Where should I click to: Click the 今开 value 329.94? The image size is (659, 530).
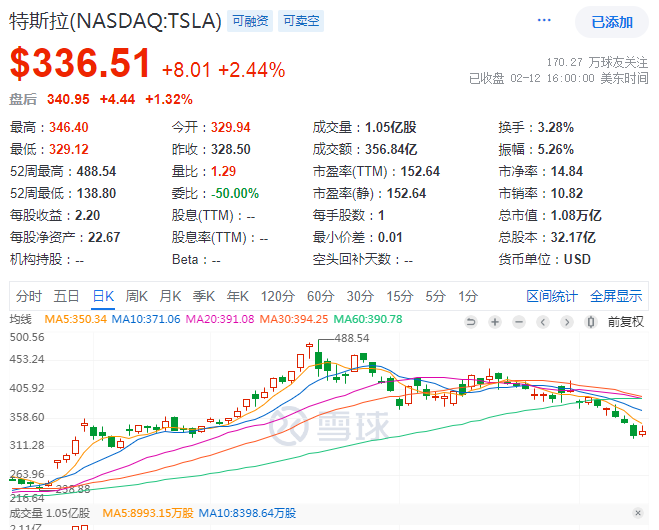click(230, 127)
